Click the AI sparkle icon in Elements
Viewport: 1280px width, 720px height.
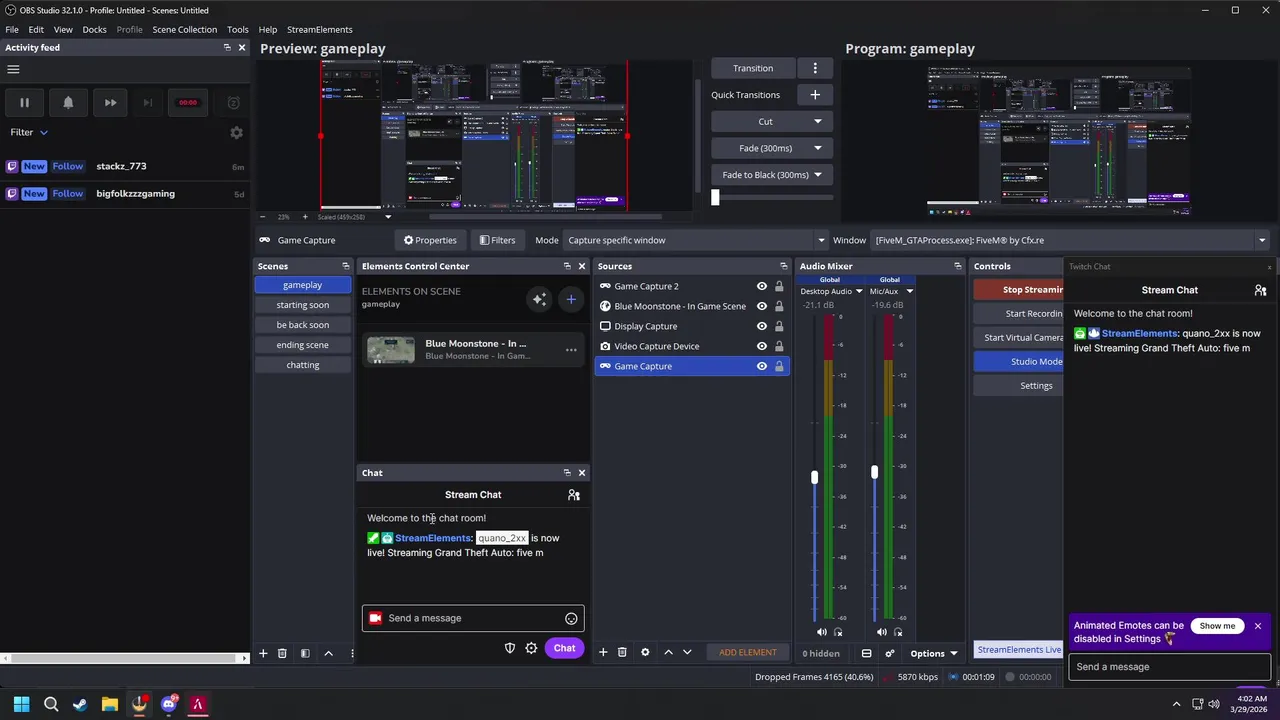(539, 299)
